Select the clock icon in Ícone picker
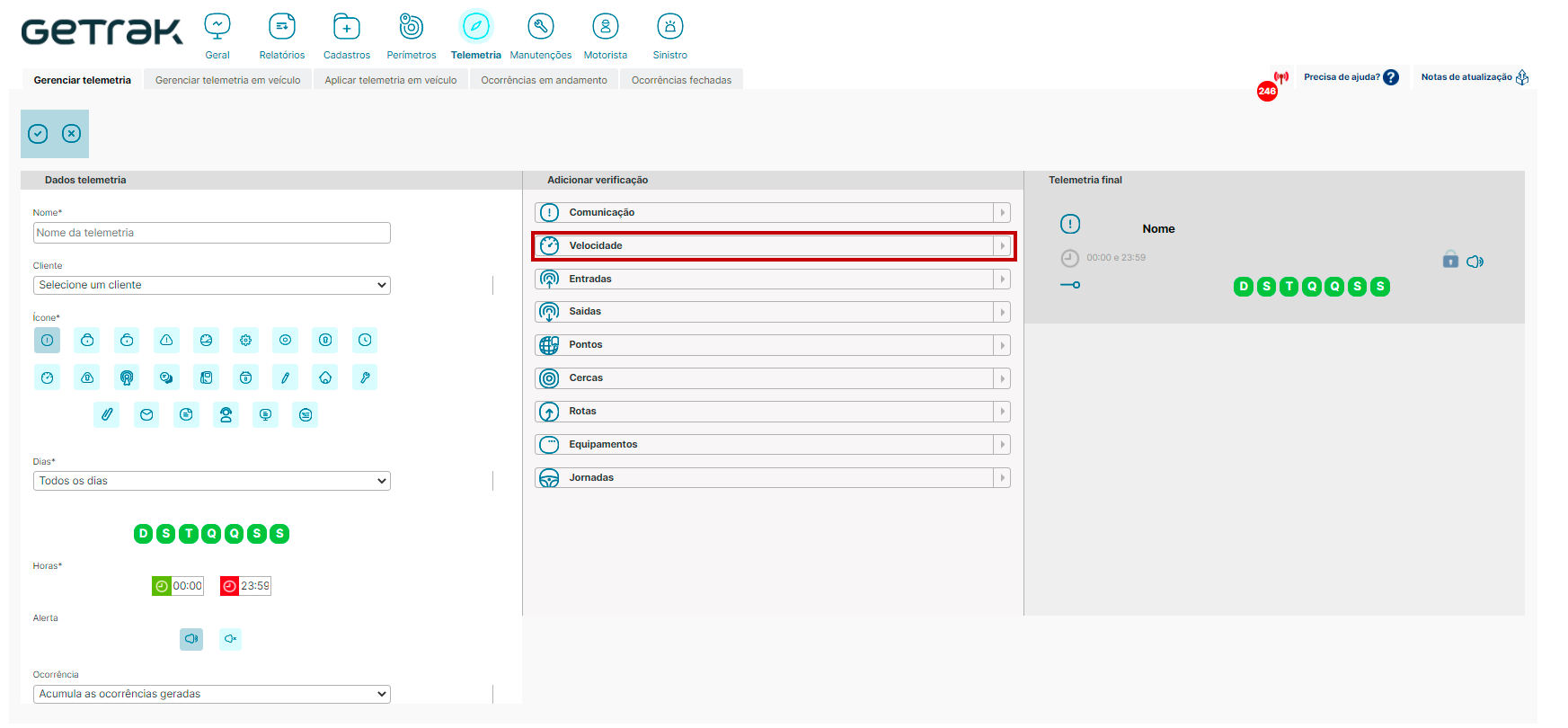 coord(365,340)
